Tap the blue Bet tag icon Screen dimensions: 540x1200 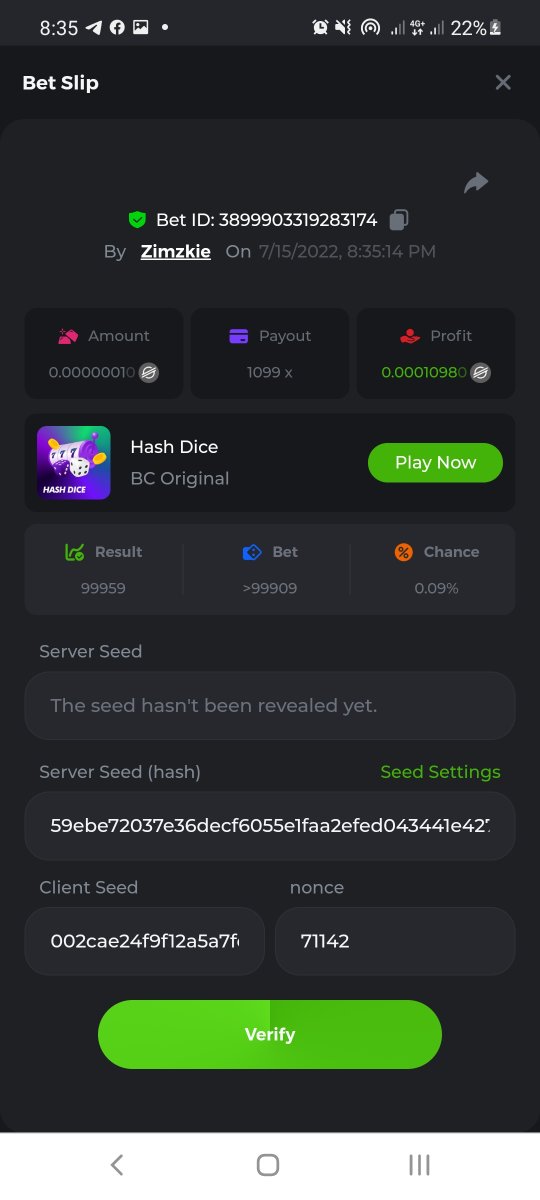pyautogui.click(x=252, y=552)
